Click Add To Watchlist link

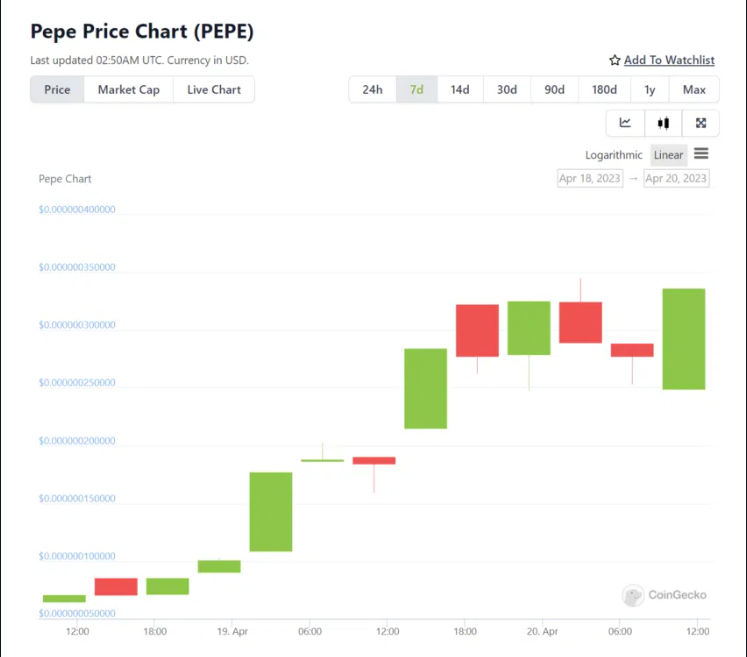pos(669,61)
